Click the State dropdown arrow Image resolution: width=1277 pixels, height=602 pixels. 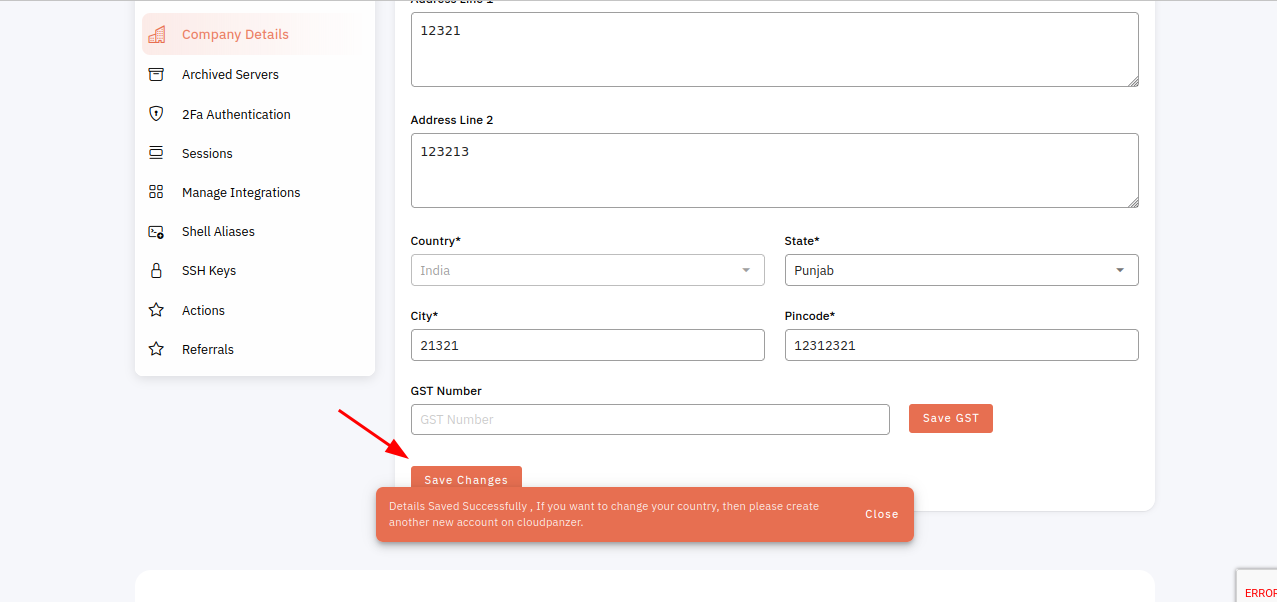click(x=1120, y=270)
